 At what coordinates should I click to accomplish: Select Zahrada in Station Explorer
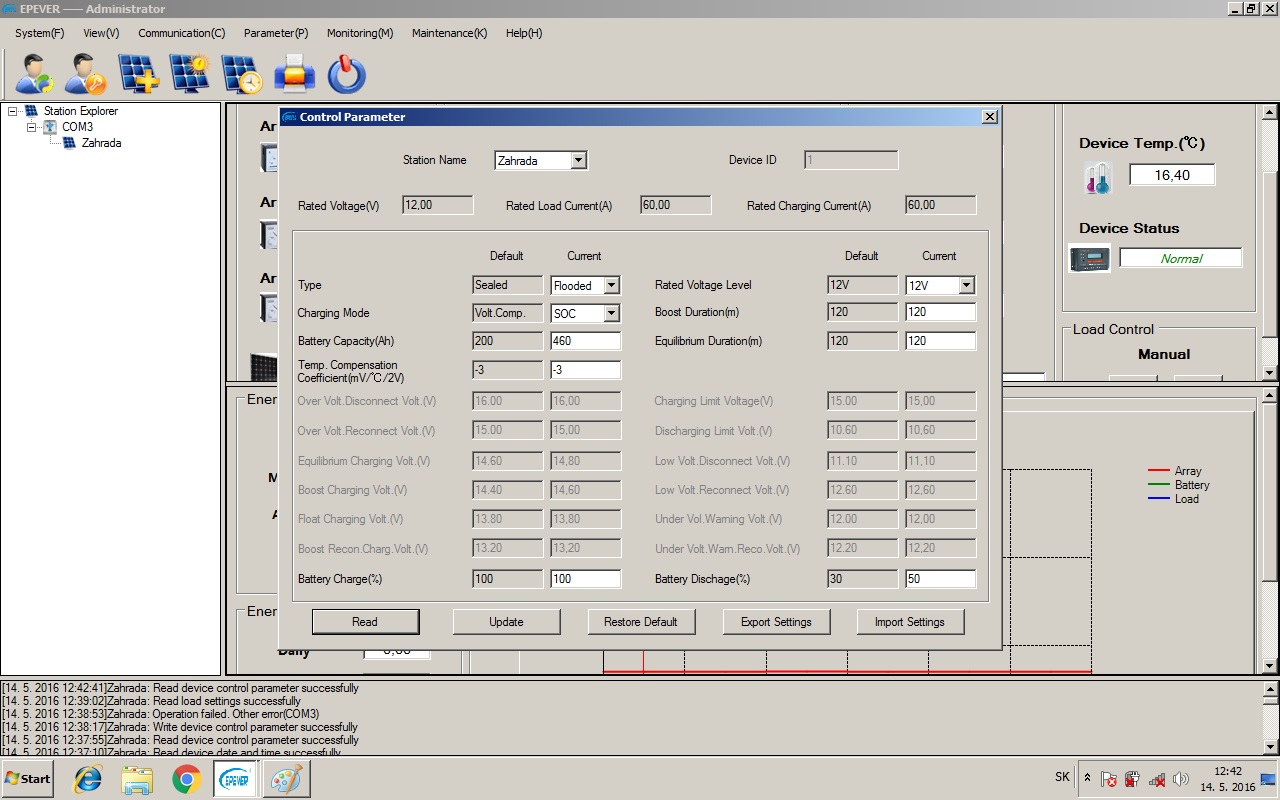coord(101,143)
